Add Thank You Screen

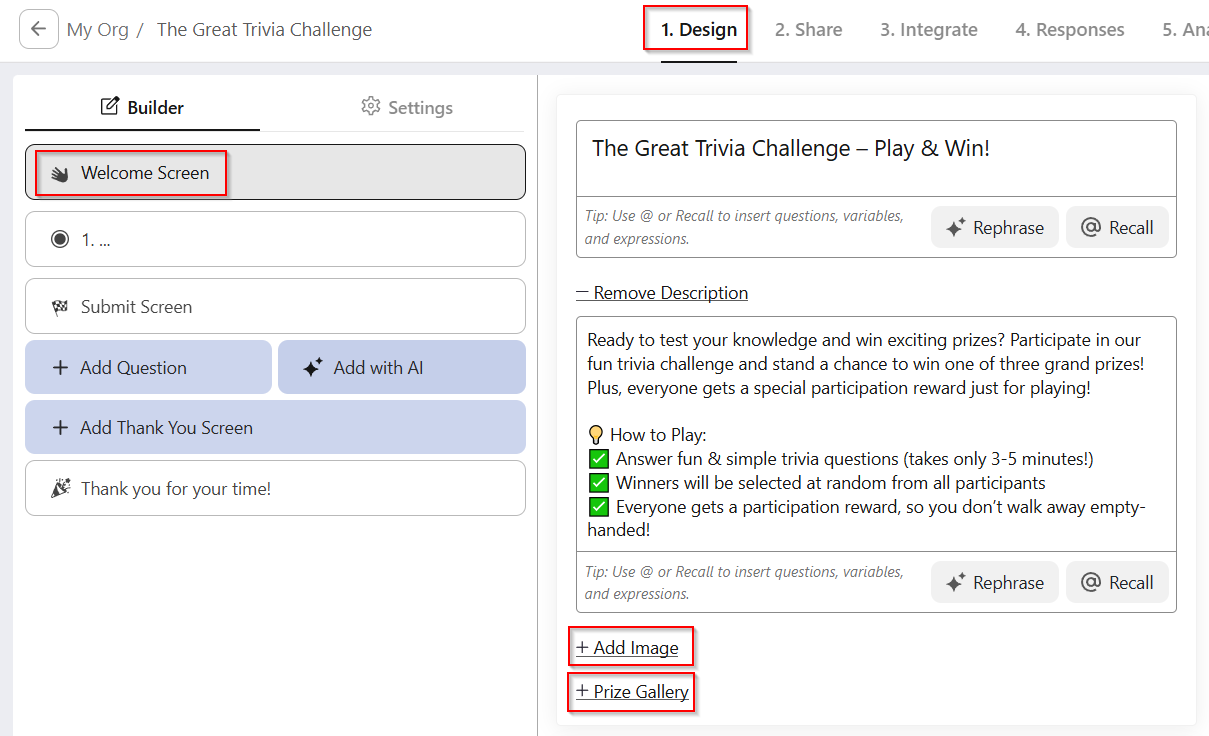tap(275, 427)
